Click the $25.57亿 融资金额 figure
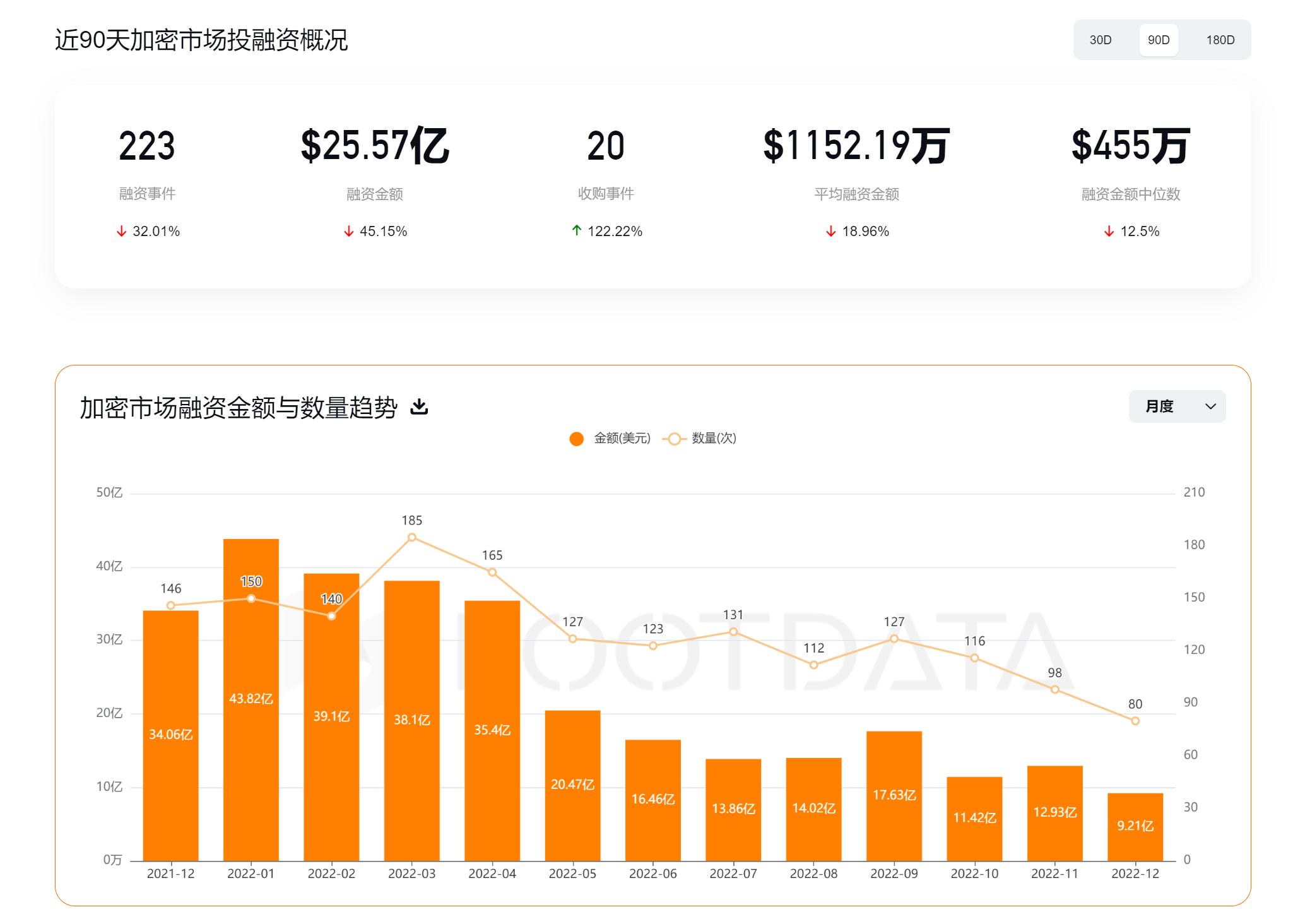 pyautogui.click(x=374, y=146)
